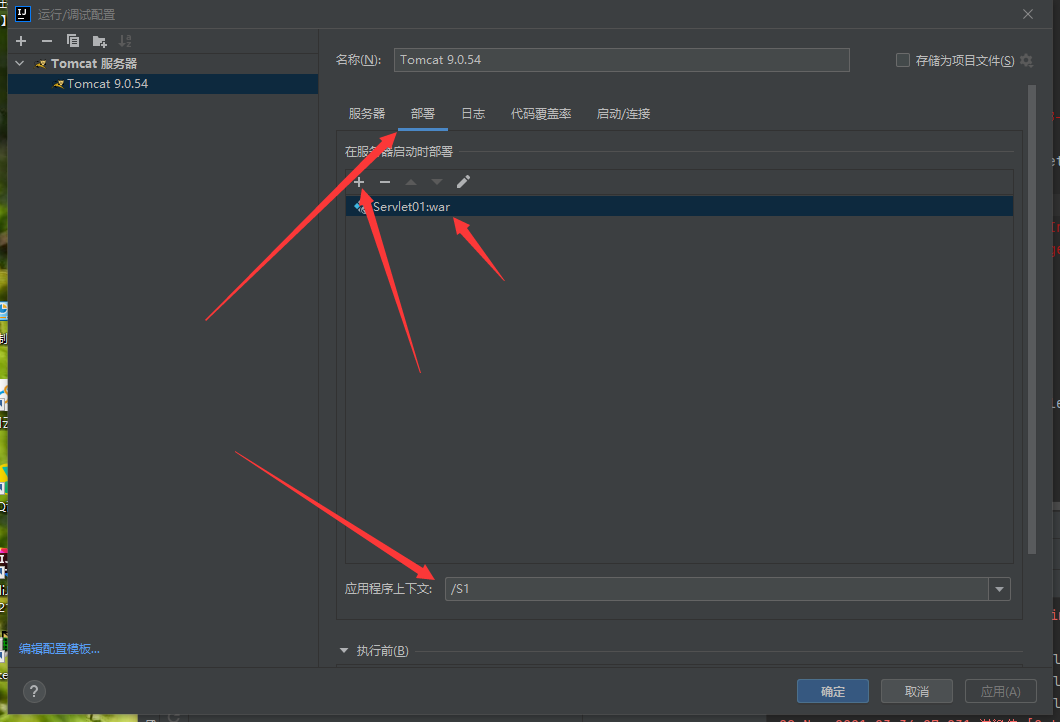Viewport: 1060px width, 722px height.
Task: Close the 运行/调试配置 dialog
Action: pyautogui.click(x=1028, y=14)
